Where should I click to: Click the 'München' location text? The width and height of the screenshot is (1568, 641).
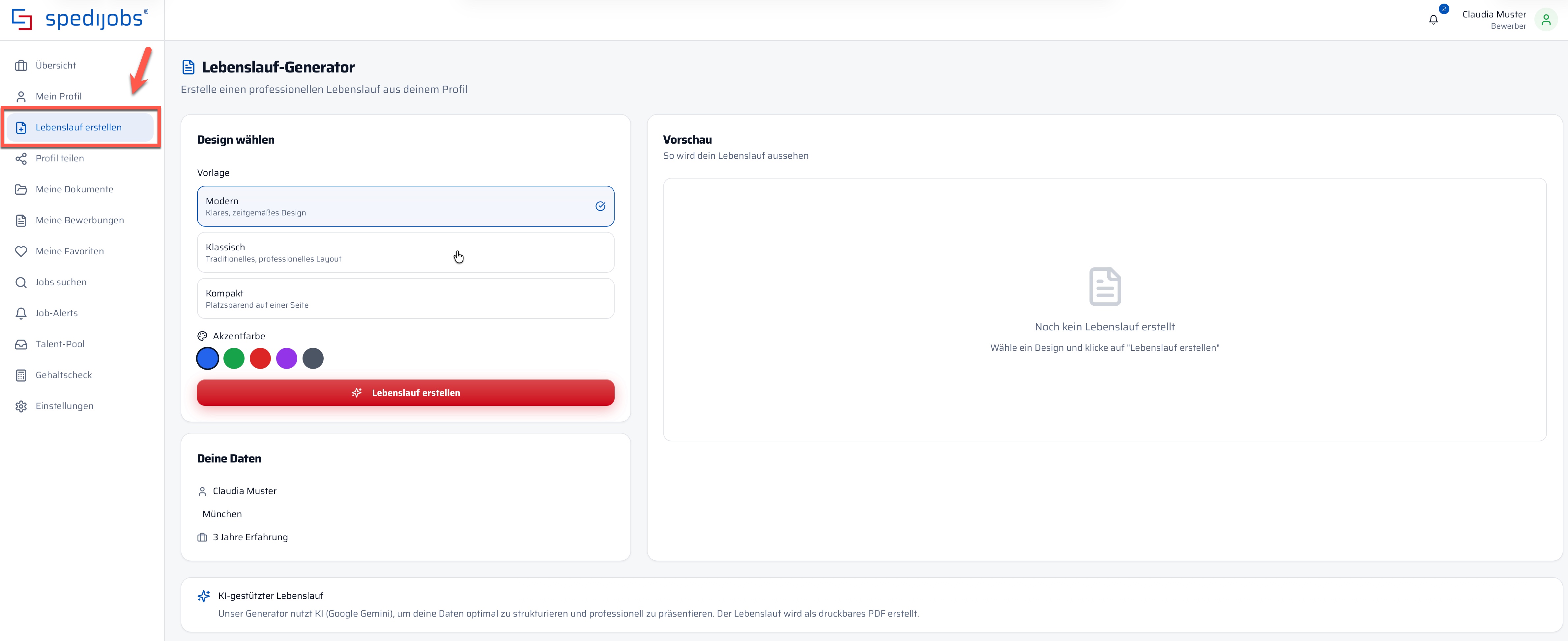[x=222, y=514]
